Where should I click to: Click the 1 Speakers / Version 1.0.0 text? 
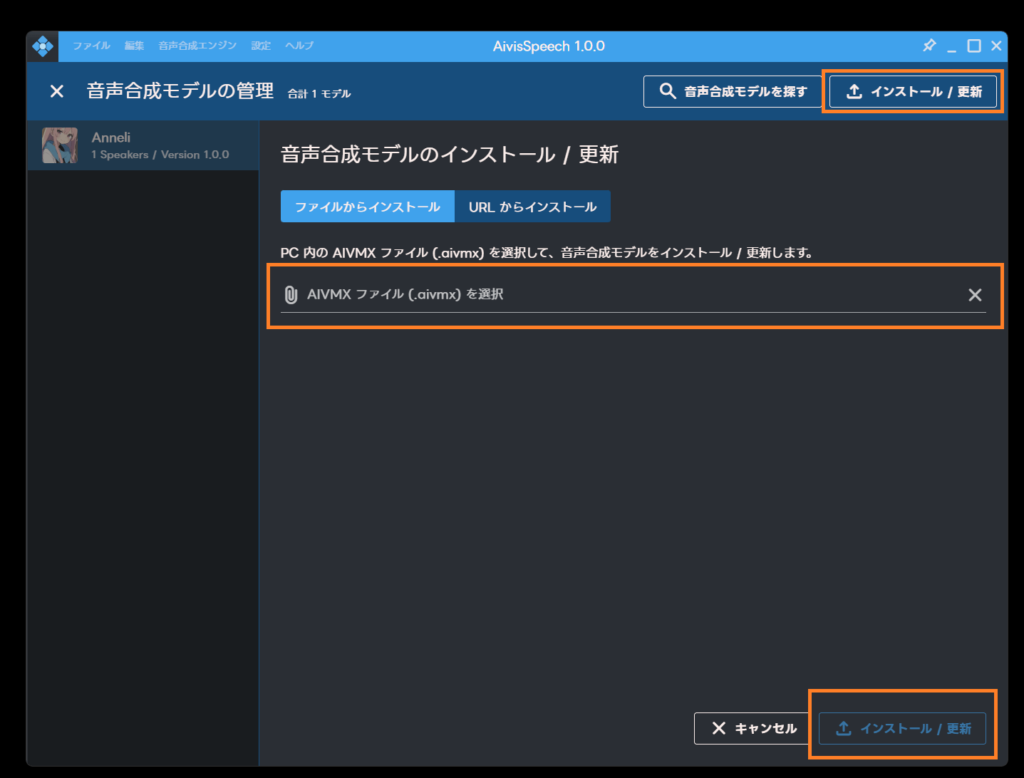coord(160,155)
